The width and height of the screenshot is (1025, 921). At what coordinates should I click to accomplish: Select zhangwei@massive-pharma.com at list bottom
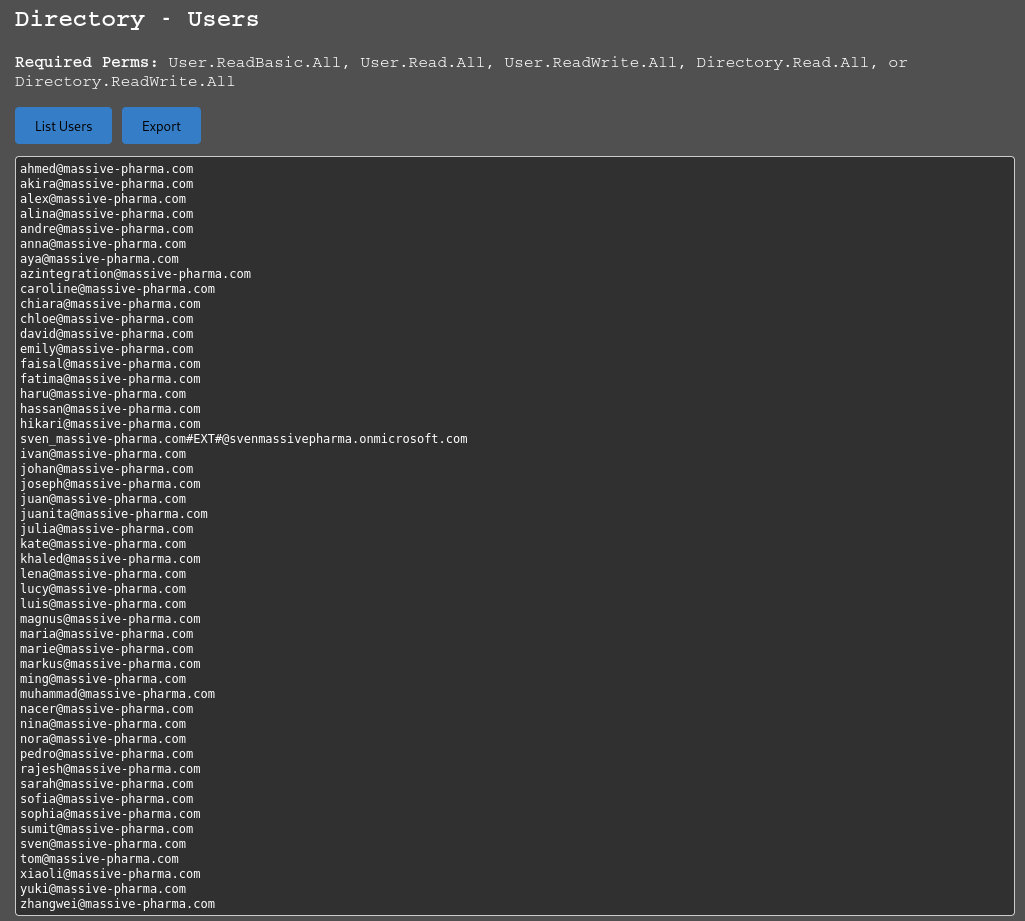pyautogui.click(x=117, y=904)
